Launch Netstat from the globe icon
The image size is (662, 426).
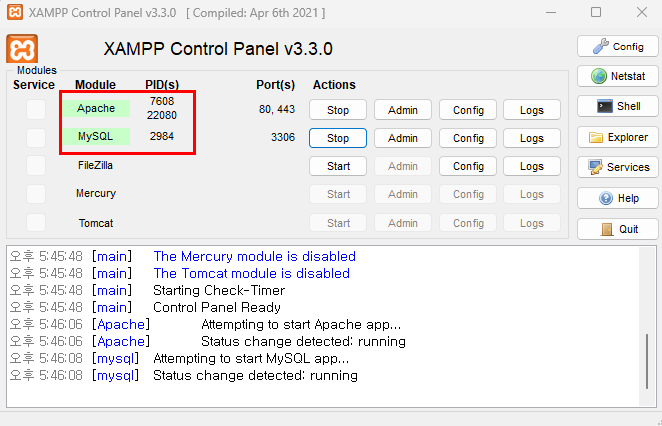tap(615, 76)
